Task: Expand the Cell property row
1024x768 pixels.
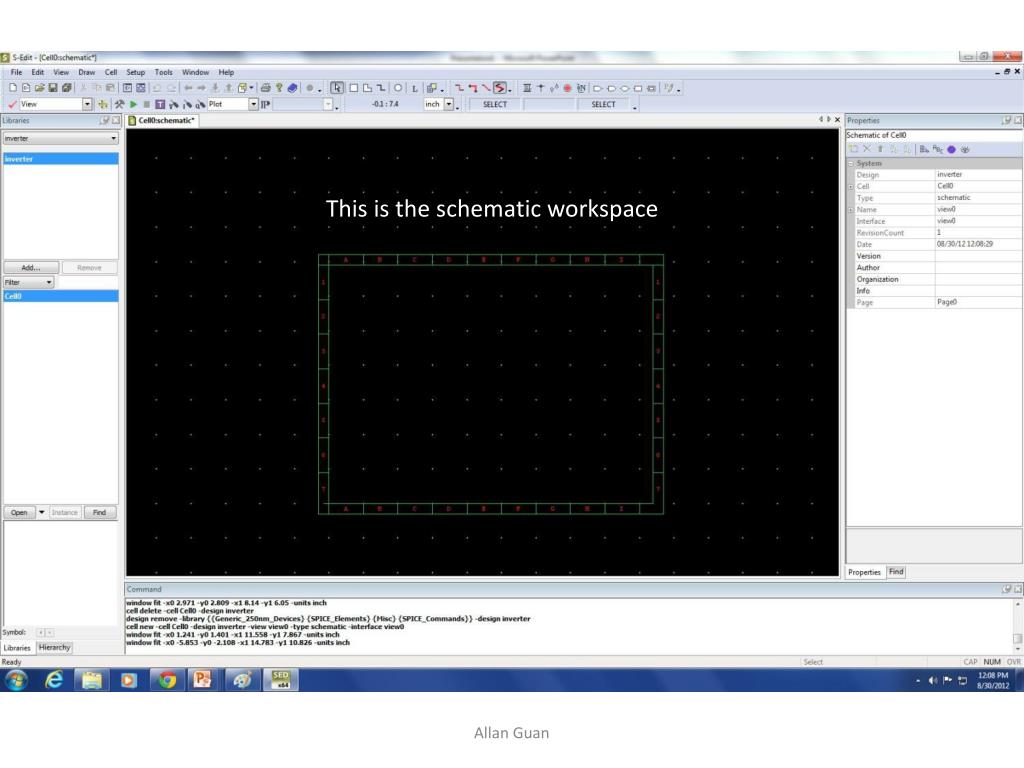Action: pos(851,187)
